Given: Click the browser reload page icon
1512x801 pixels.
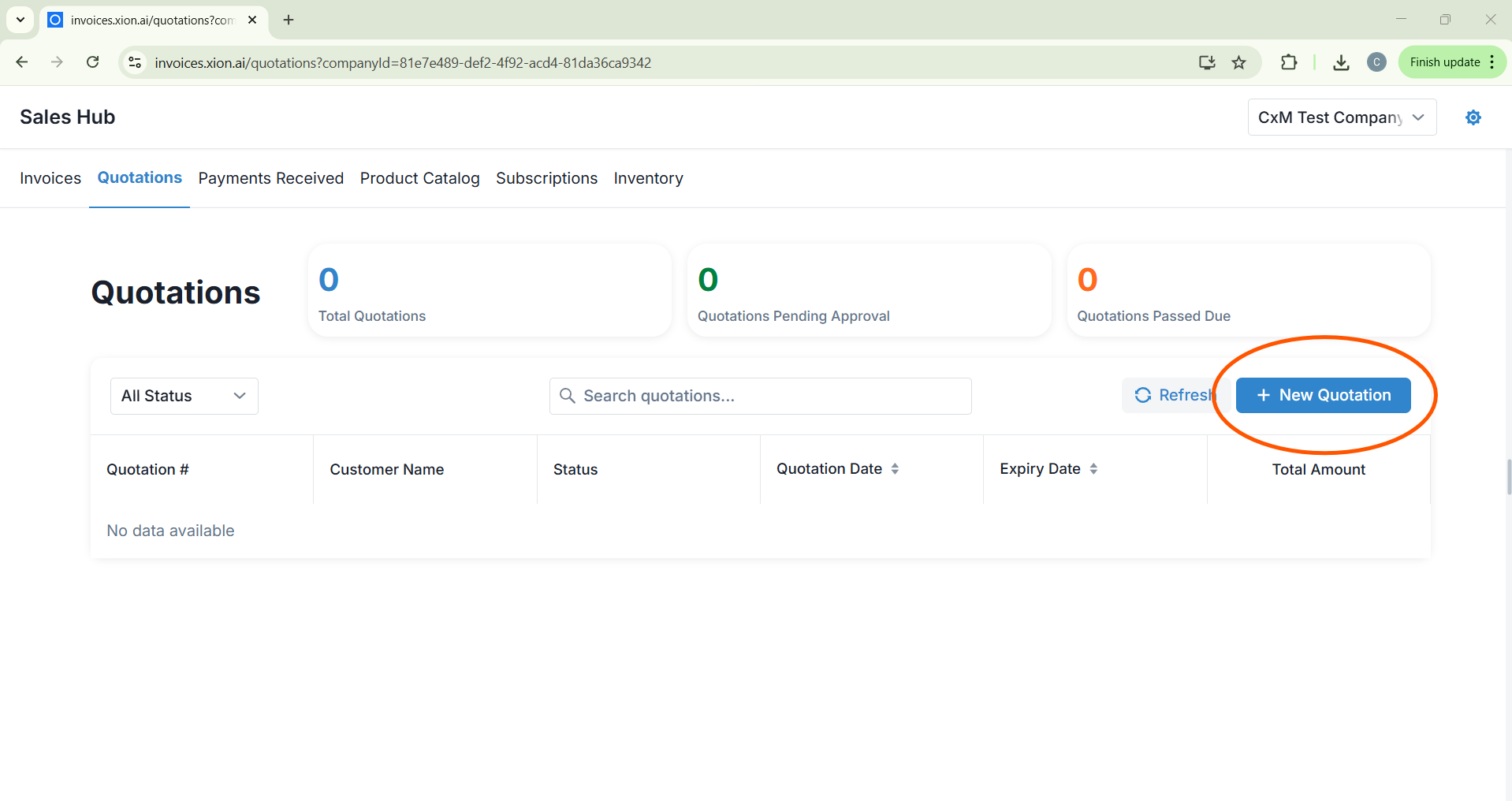Looking at the screenshot, I should [92, 62].
